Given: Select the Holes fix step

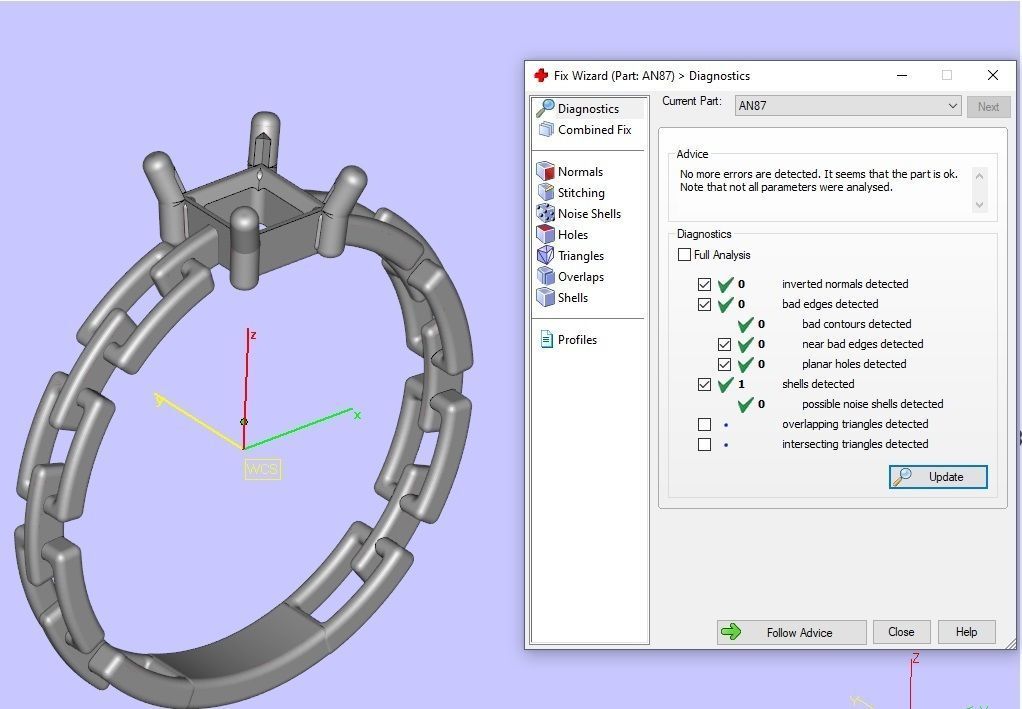Looking at the screenshot, I should point(562,235).
